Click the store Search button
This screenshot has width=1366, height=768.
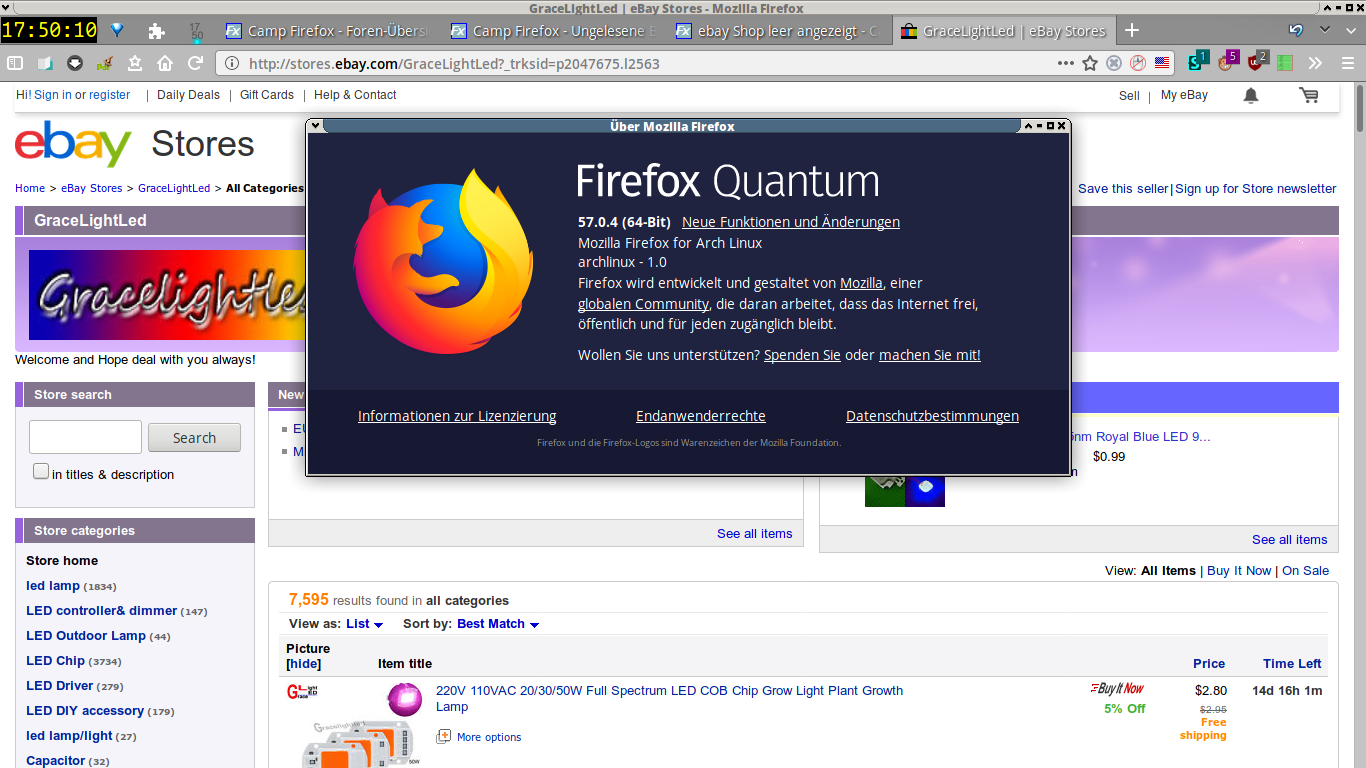click(x=194, y=437)
